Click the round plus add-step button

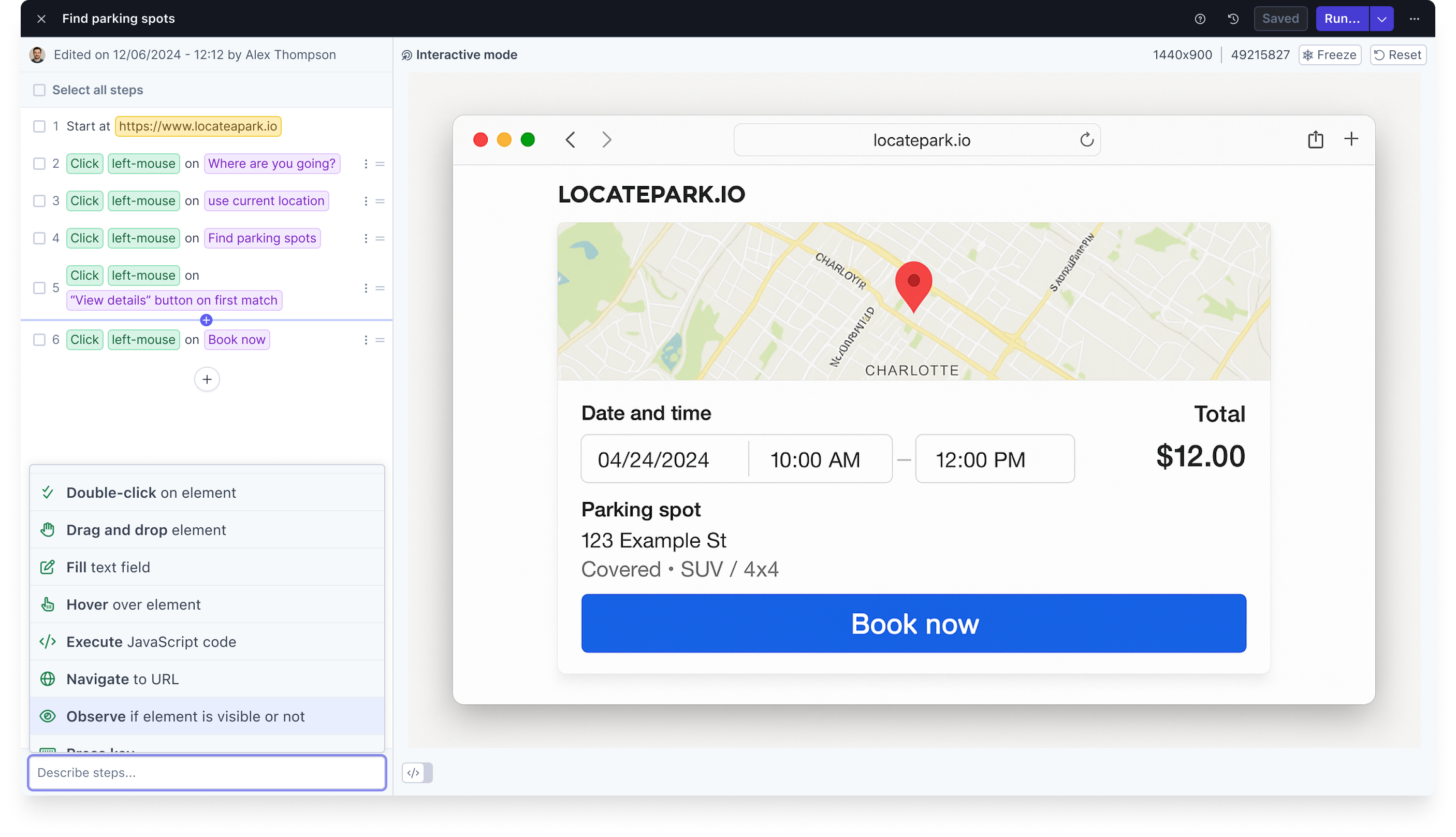tap(207, 380)
